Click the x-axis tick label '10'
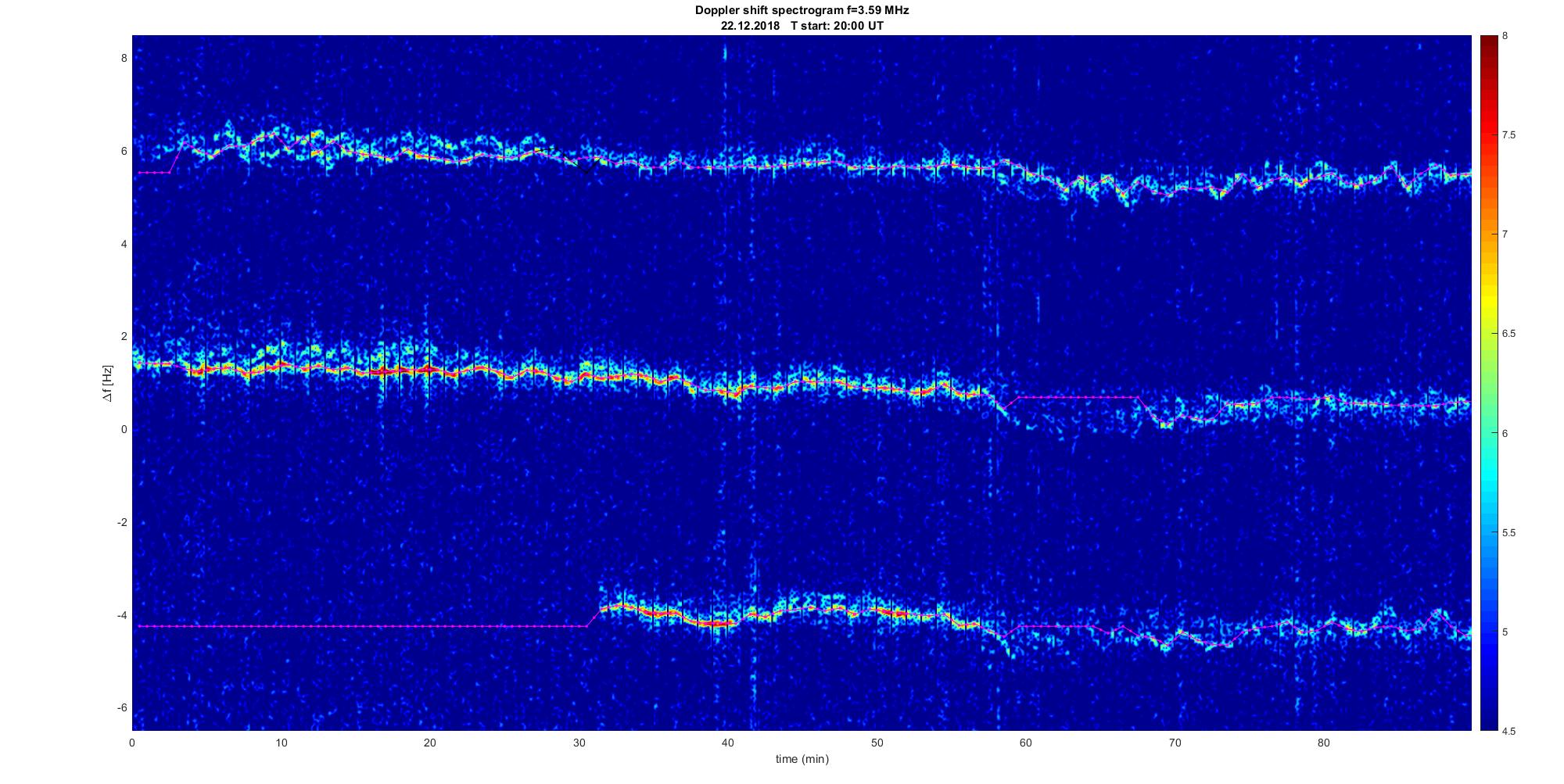 (282, 743)
